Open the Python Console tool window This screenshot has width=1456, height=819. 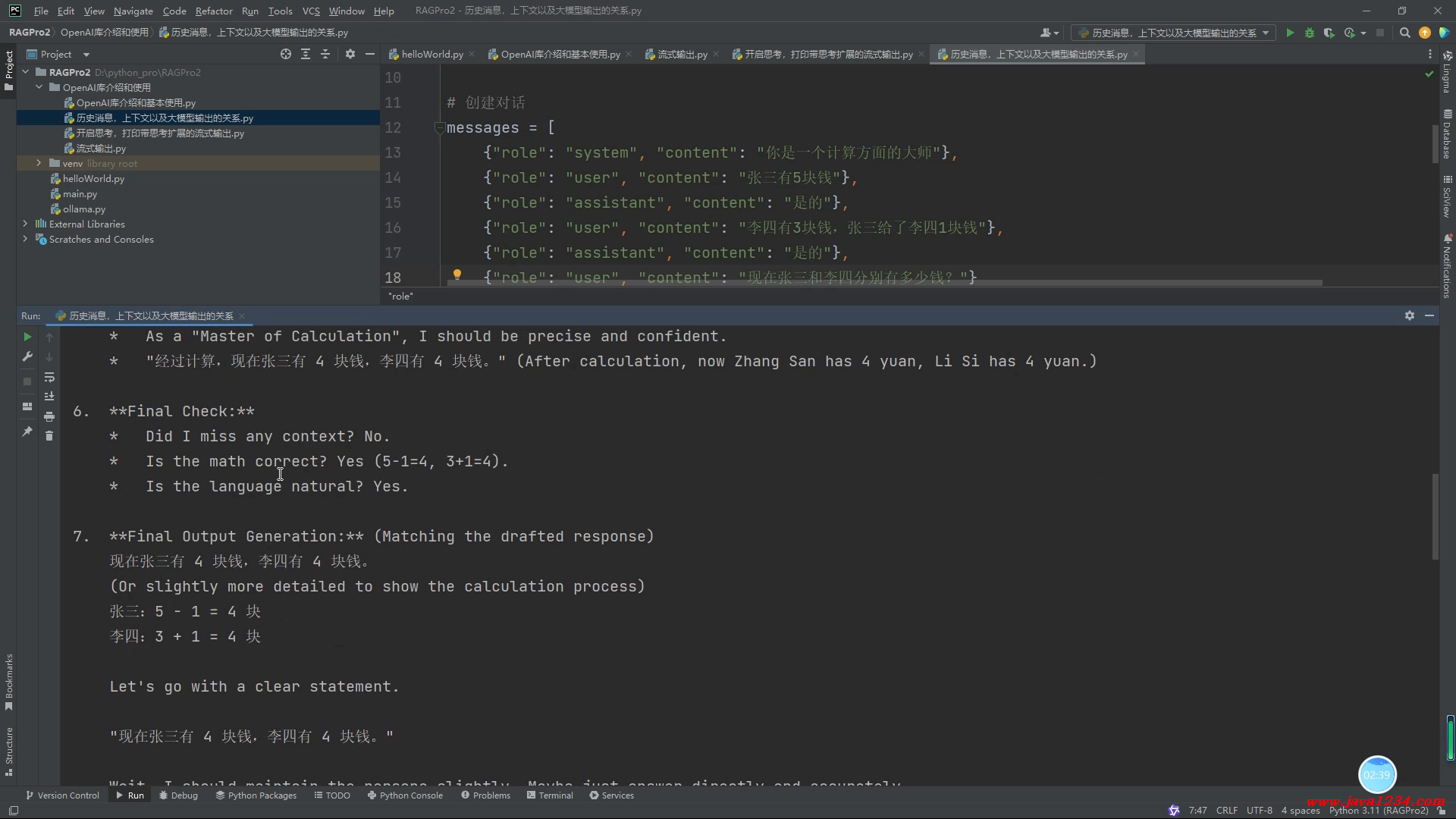(405, 795)
